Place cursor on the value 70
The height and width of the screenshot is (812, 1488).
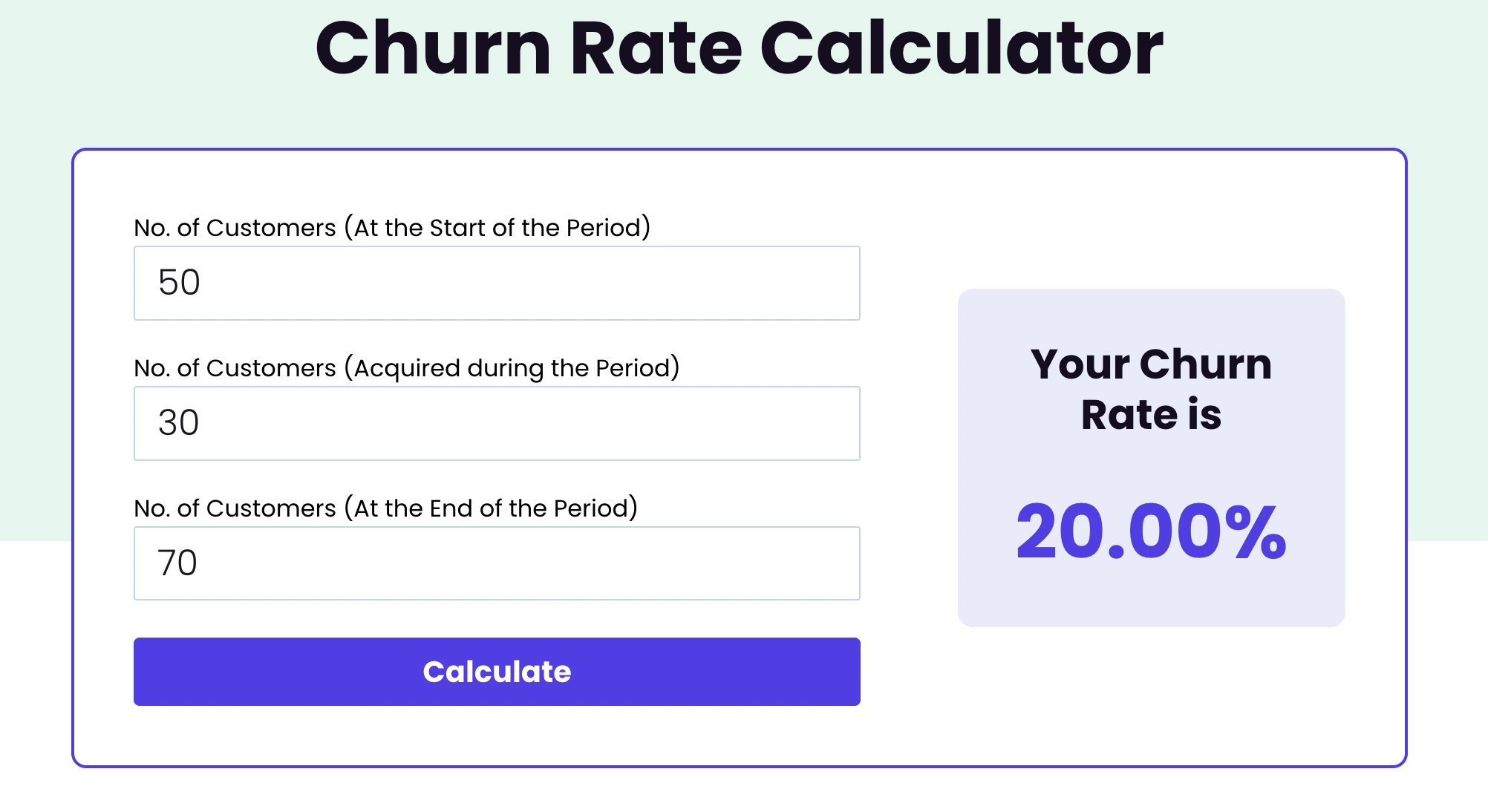coord(177,563)
